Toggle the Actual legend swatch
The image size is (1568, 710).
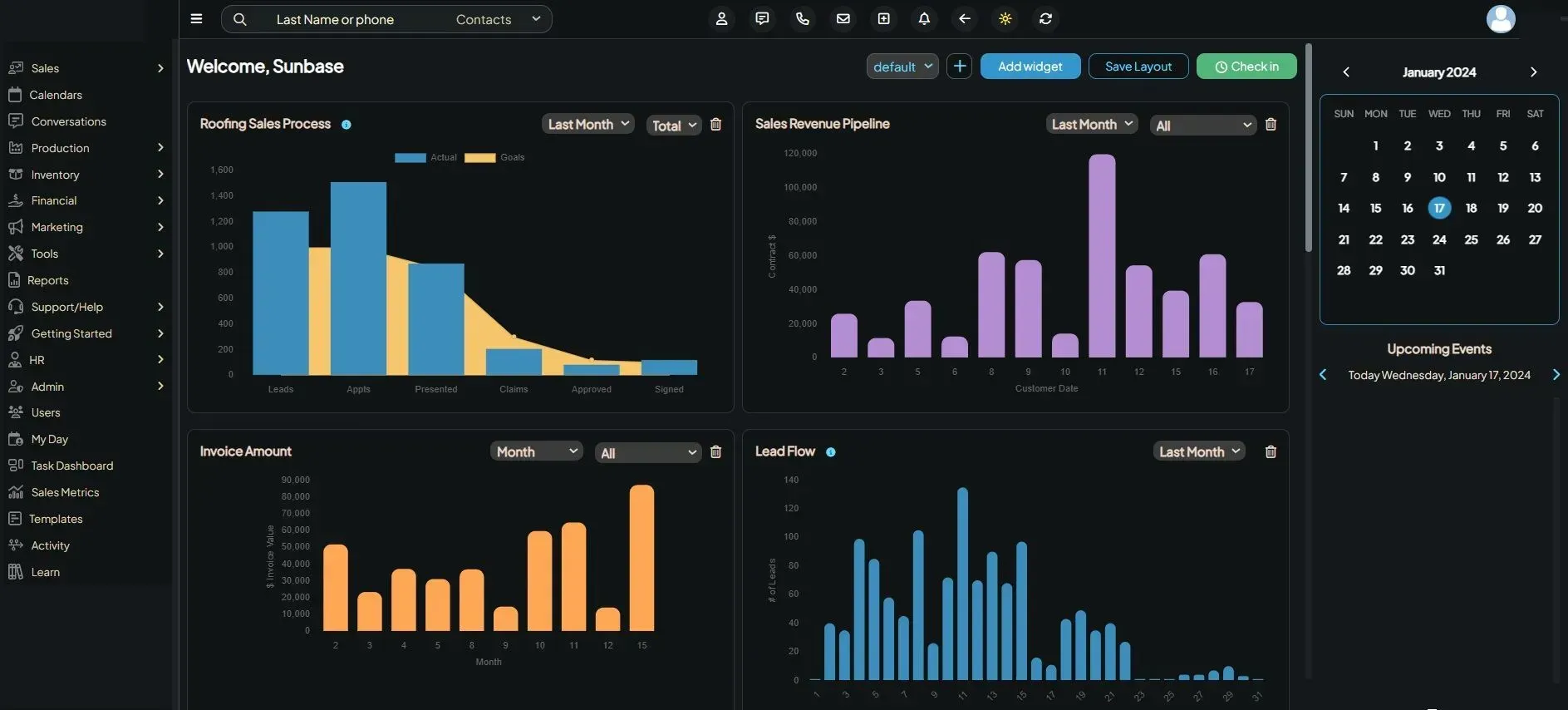click(x=410, y=157)
